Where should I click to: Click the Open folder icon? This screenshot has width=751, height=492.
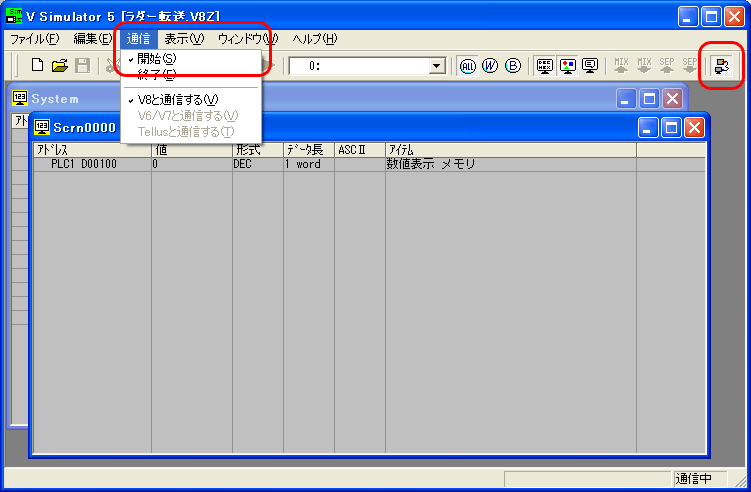click(60, 65)
